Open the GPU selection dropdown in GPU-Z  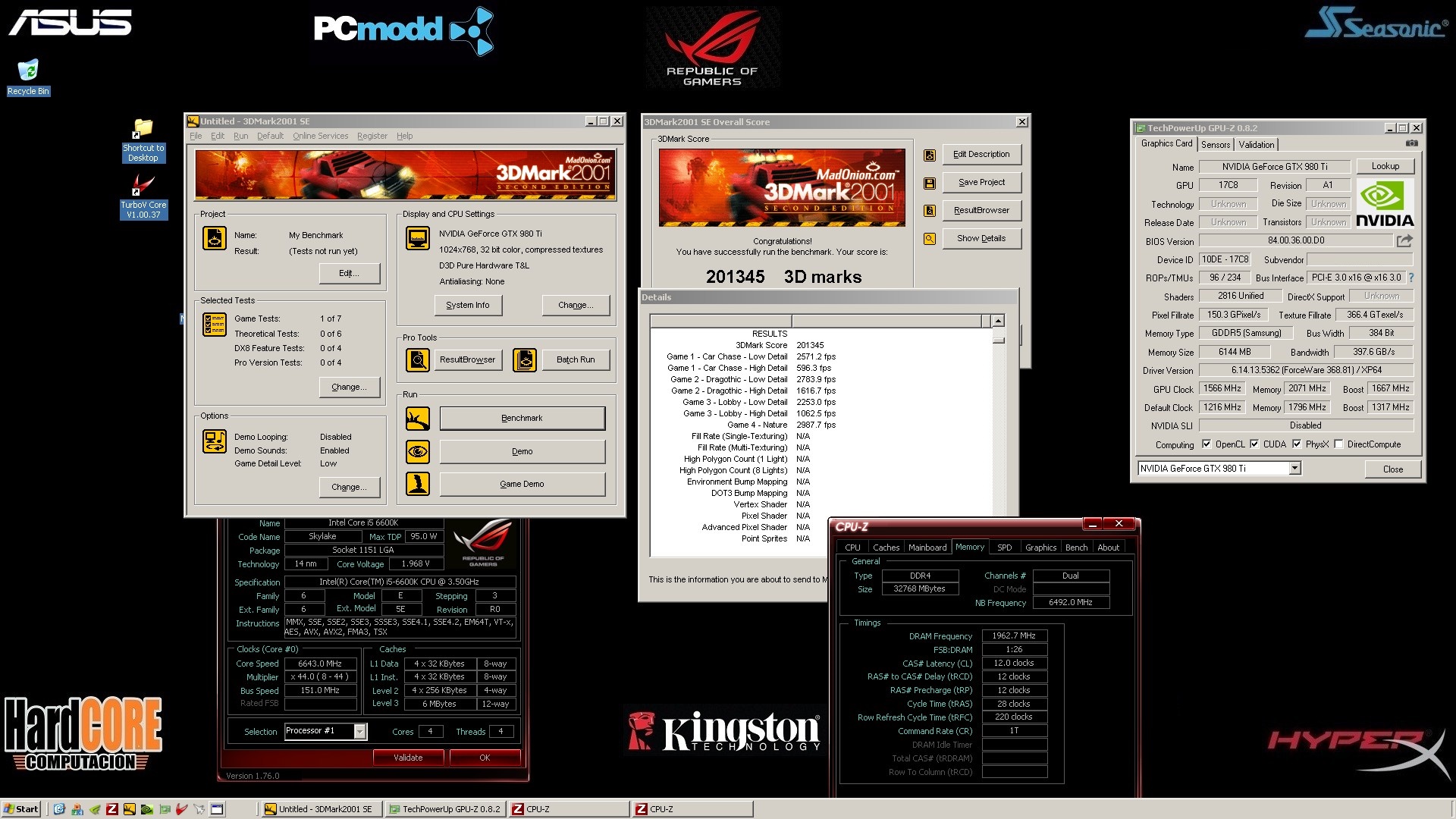(1294, 469)
